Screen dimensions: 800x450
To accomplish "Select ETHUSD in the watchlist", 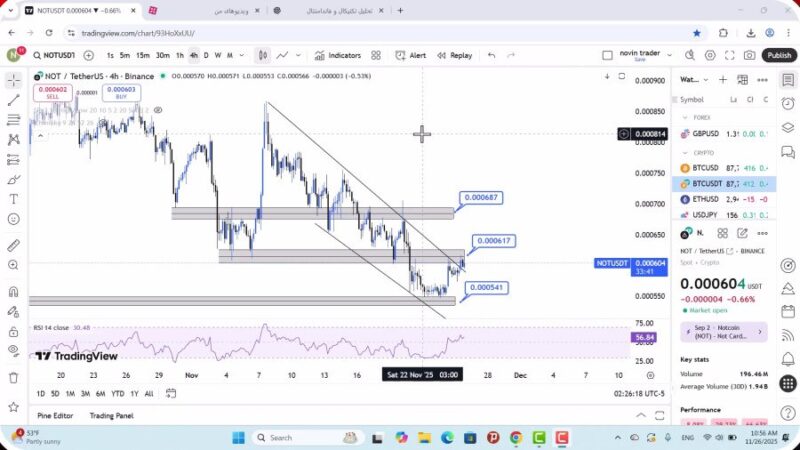I will click(705, 199).
